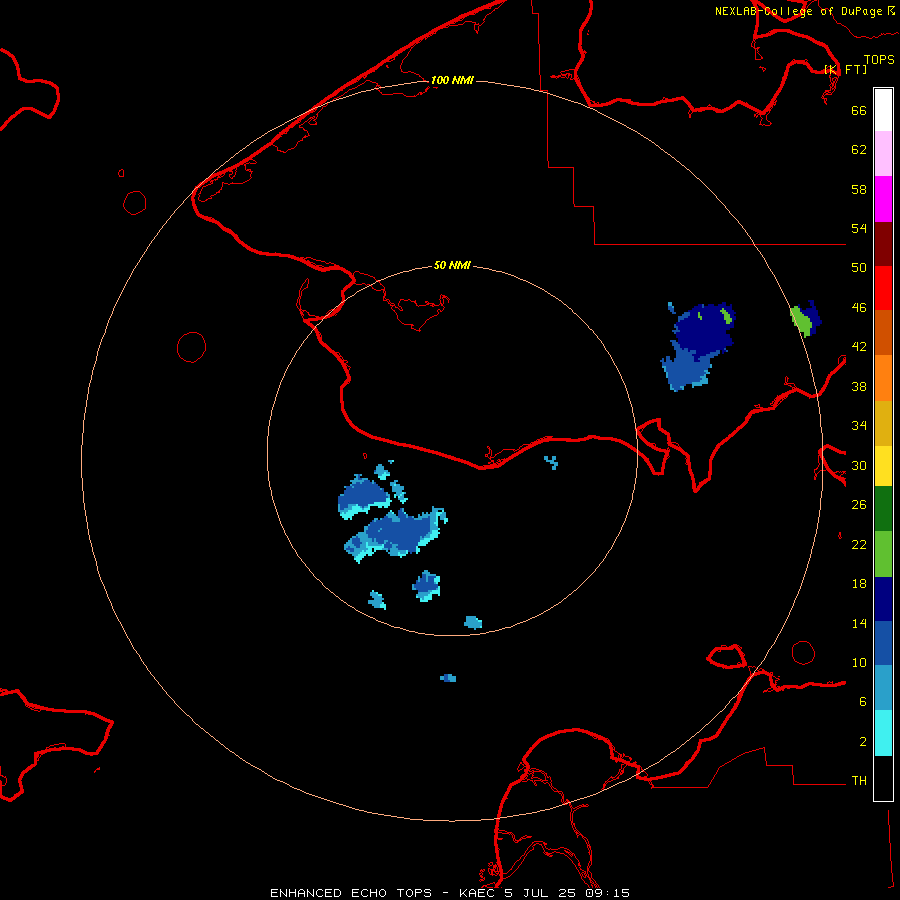The image size is (900, 900).
Task: Click the '5 JUL 25' date in caption
Action: [x=542, y=893]
